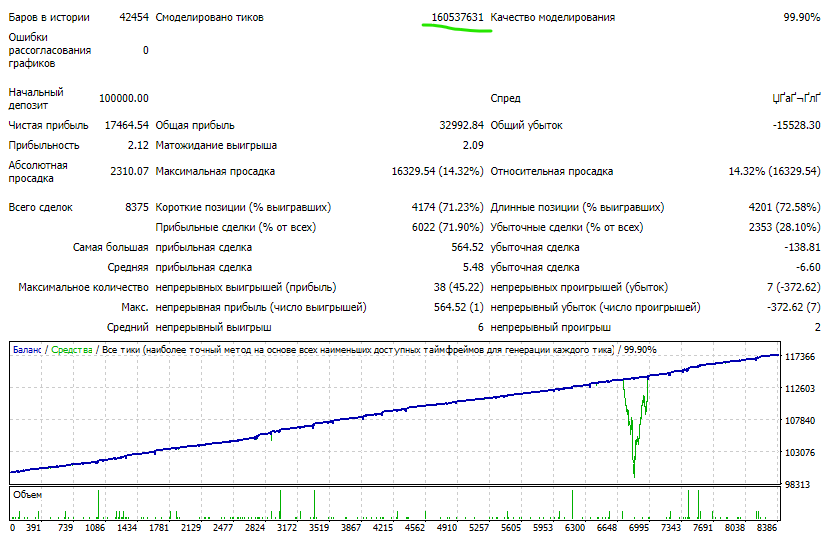Image resolution: width=840 pixels, height=541 pixels.
Task: Select the relative drawdown value 14.32% (16329.54)
Action: point(774,171)
